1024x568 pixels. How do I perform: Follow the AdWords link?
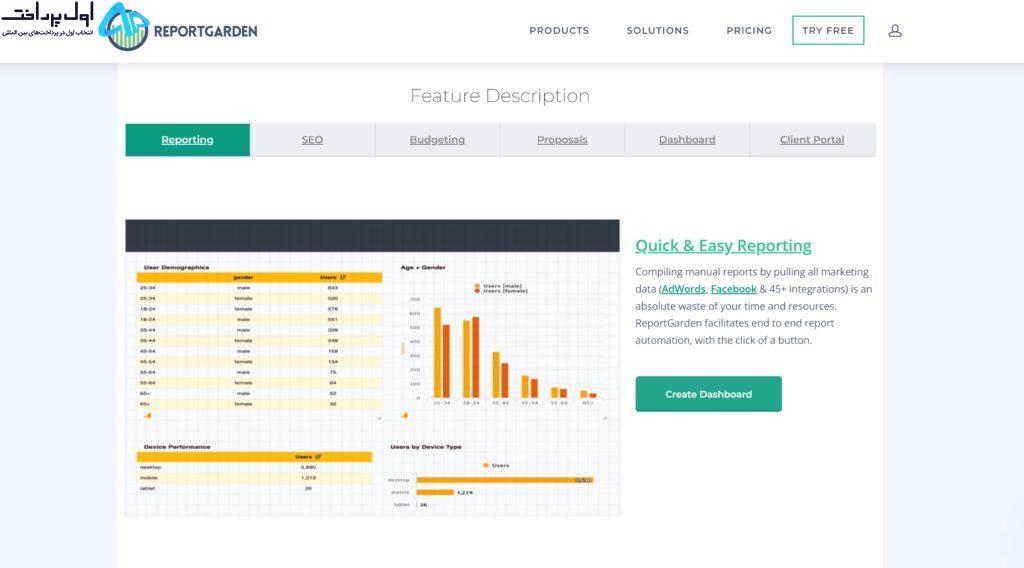pyautogui.click(x=684, y=289)
